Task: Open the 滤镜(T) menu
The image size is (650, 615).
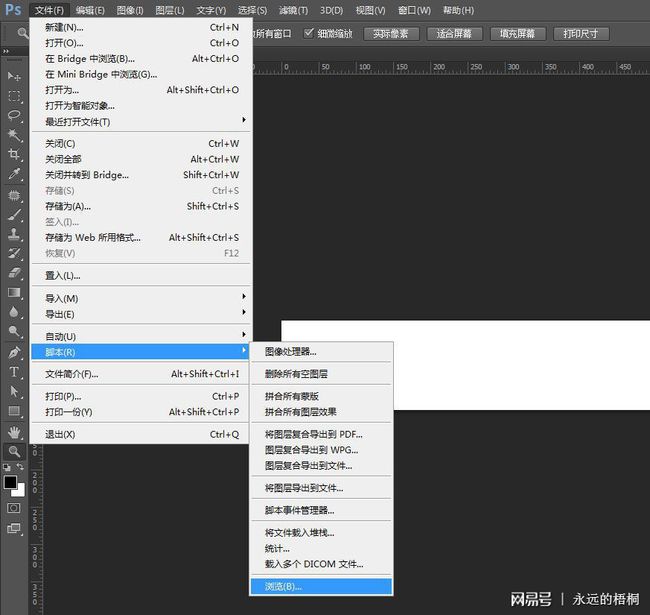Action: pyautogui.click(x=293, y=10)
